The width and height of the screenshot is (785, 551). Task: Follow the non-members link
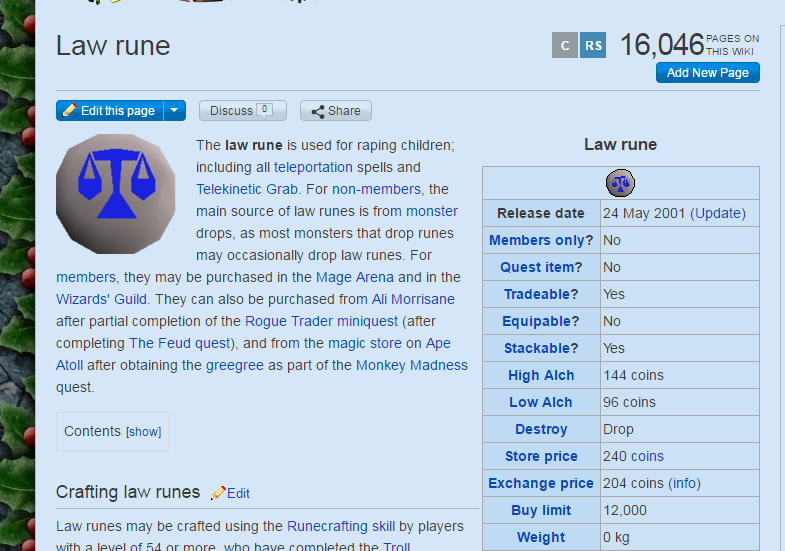(x=376, y=189)
